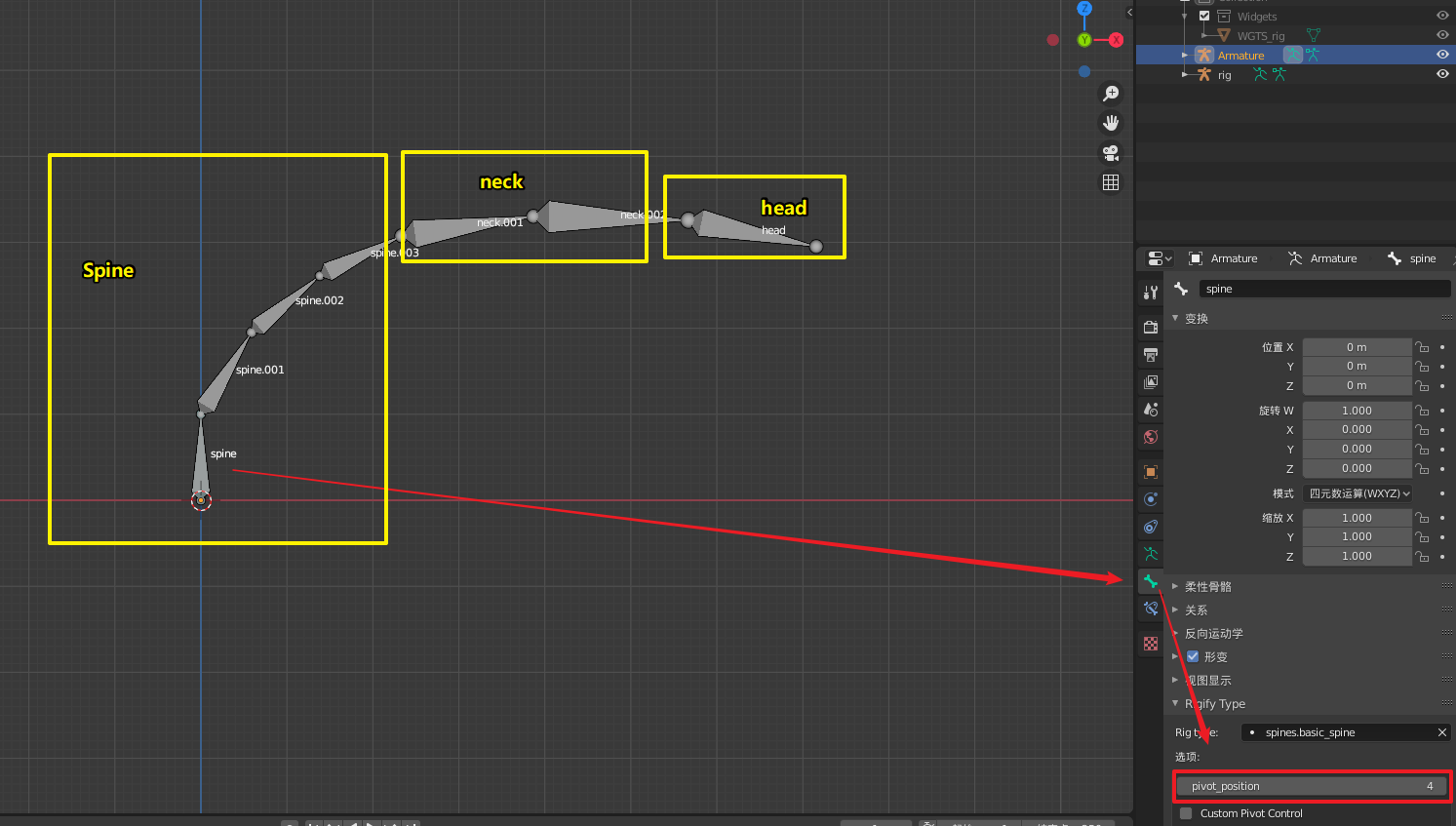Collapse the Rigify Type panel
The image size is (1456, 826).
pyautogui.click(x=1175, y=703)
